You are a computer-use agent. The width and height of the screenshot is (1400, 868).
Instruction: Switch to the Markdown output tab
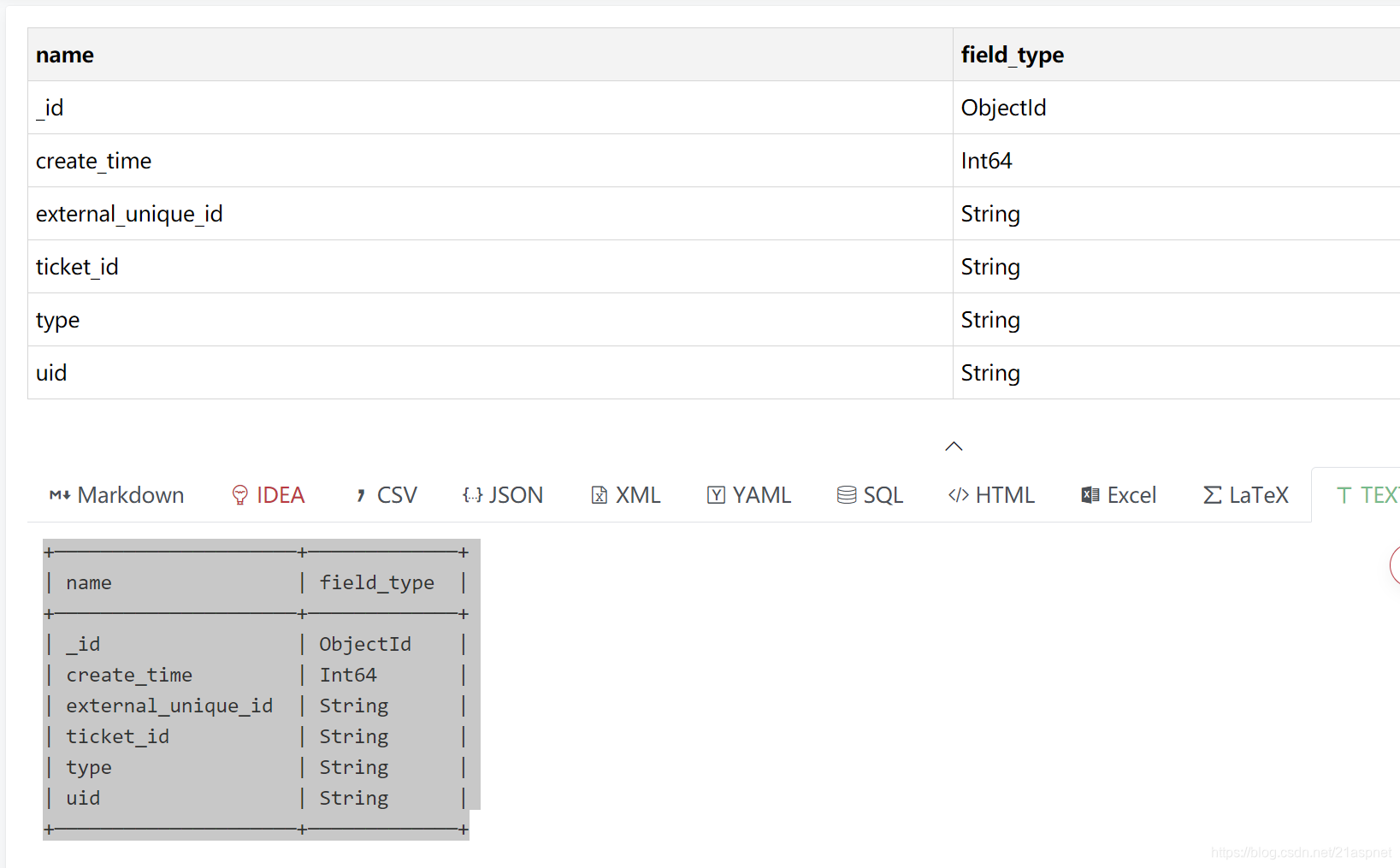point(115,495)
